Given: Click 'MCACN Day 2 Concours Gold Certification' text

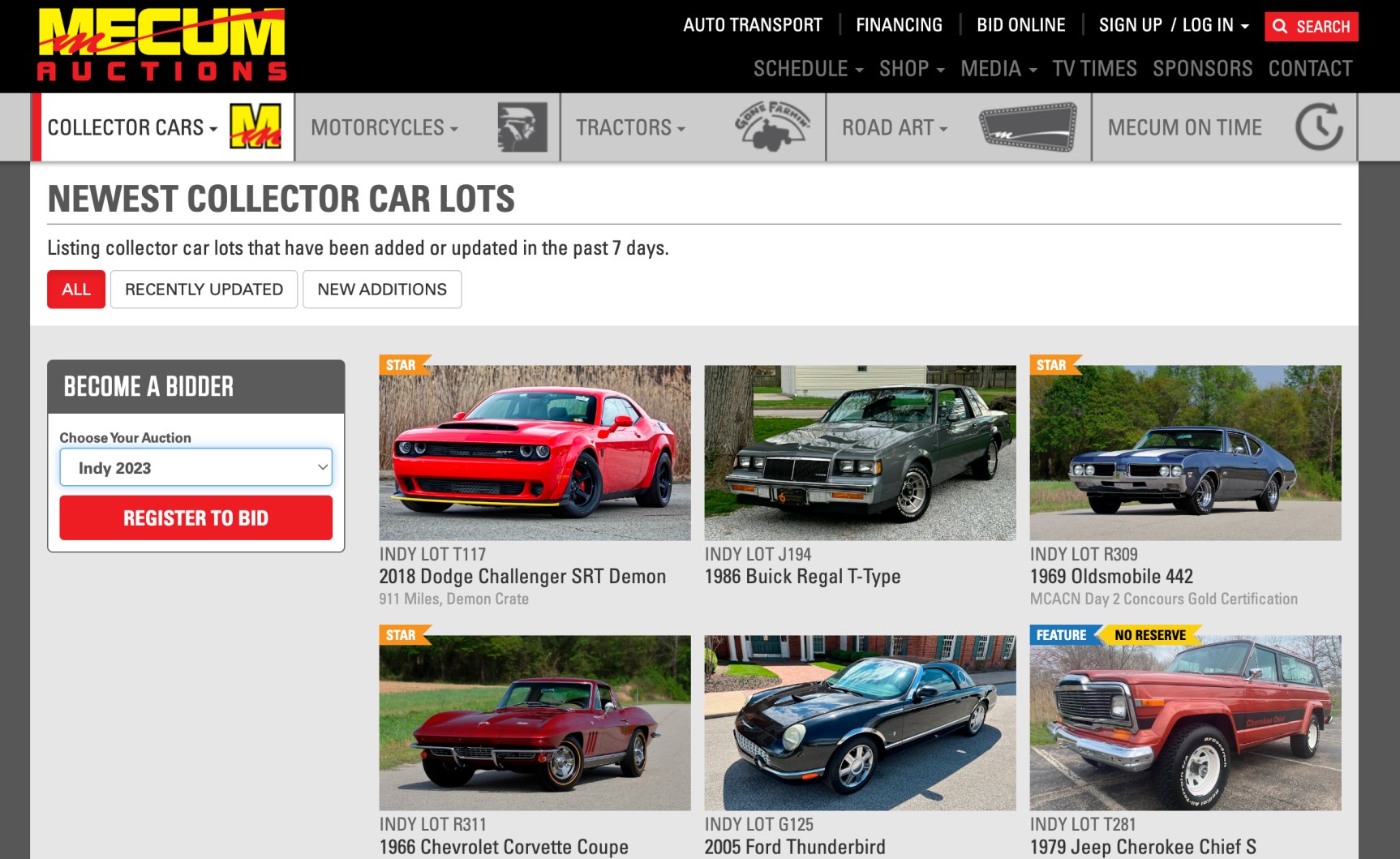Looking at the screenshot, I should 1164,599.
